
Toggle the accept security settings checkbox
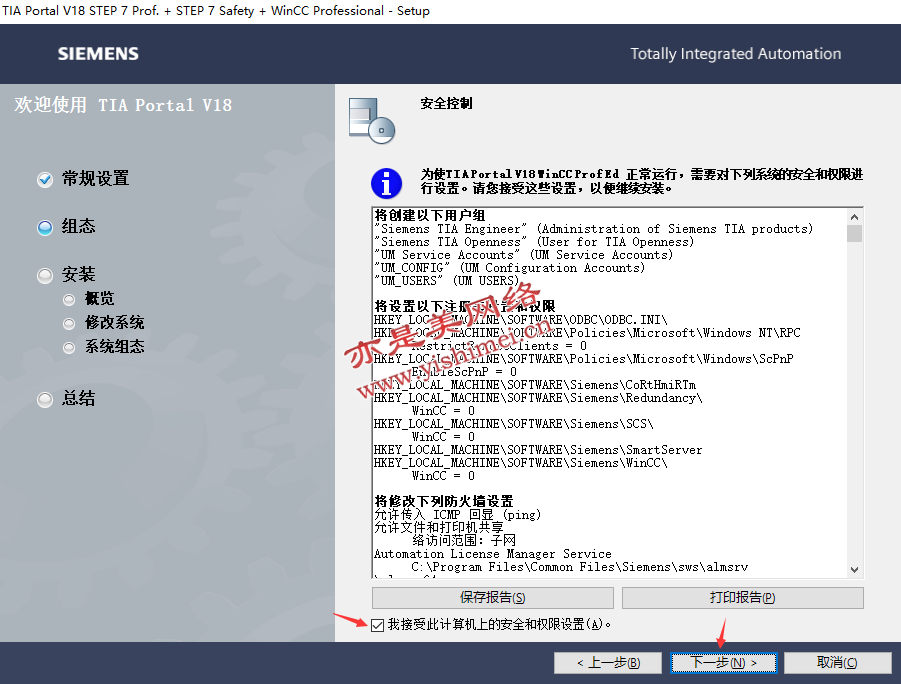coord(378,625)
